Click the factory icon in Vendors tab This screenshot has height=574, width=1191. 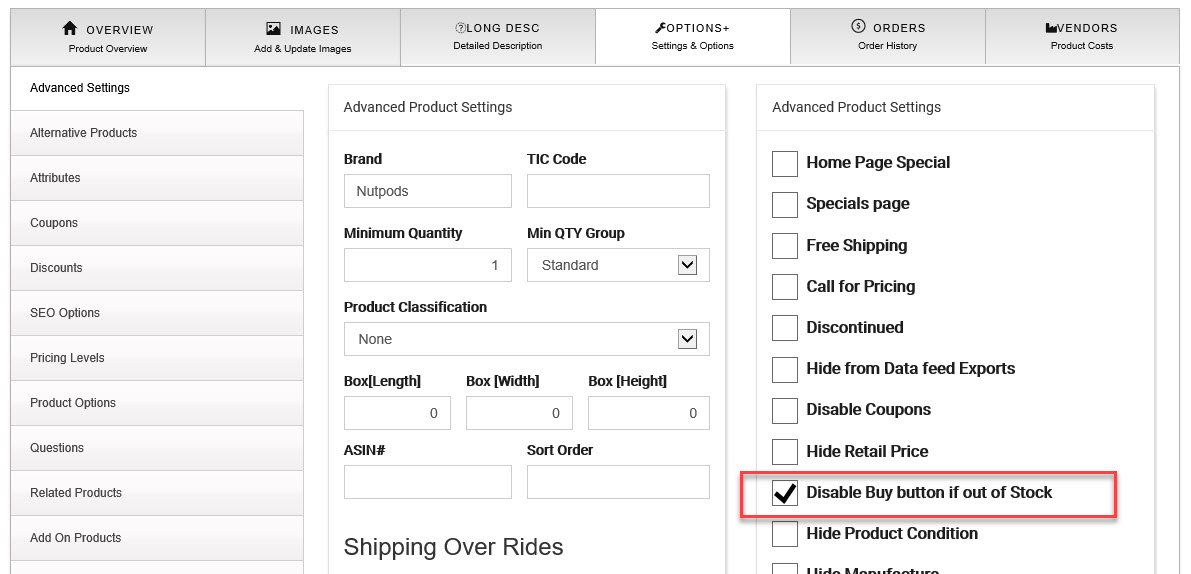[x=1051, y=29]
